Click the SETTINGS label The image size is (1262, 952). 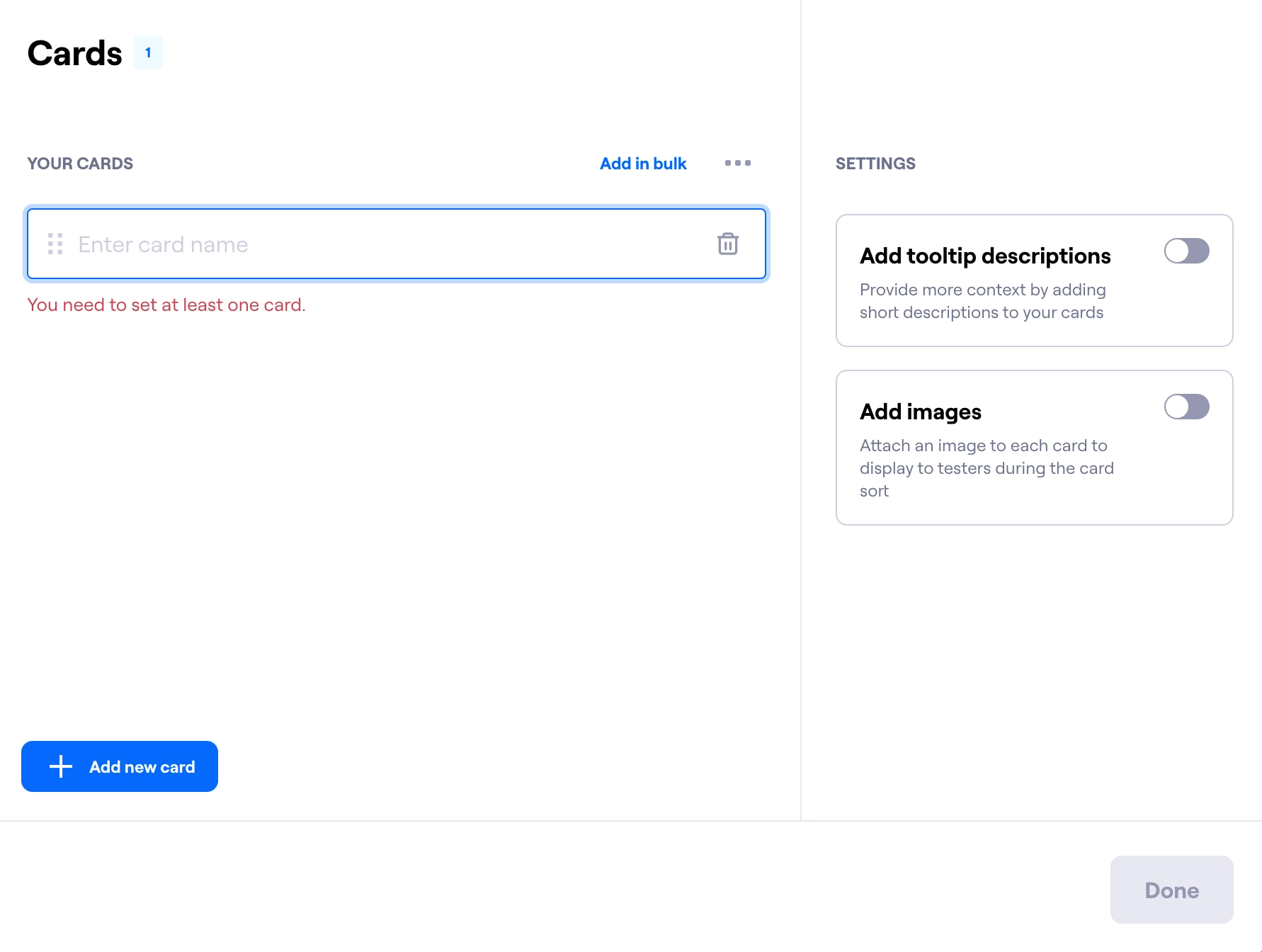875,164
